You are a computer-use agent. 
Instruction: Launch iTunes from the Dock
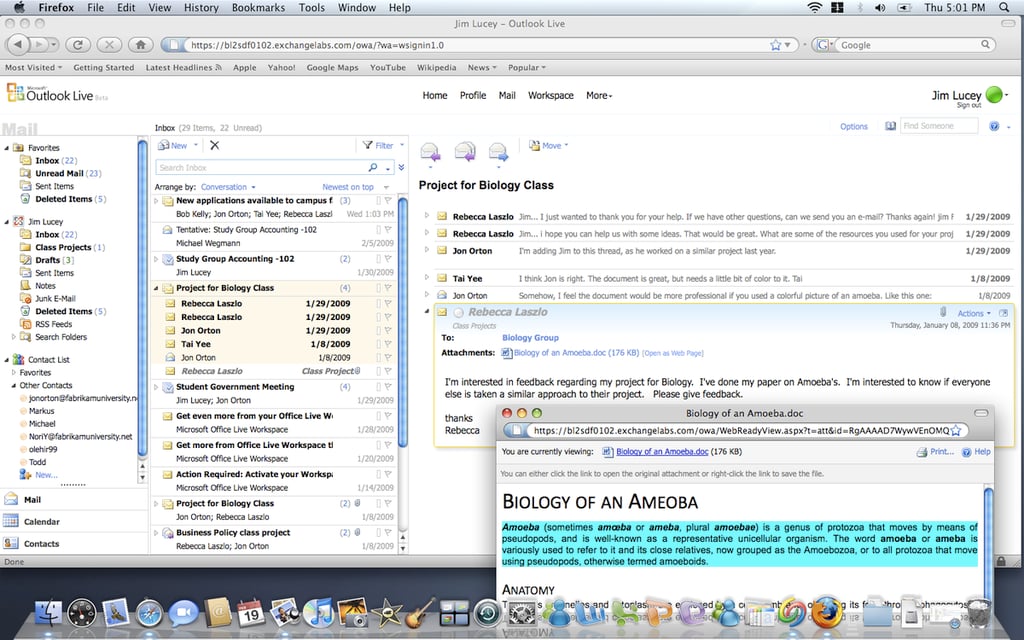pos(319,613)
